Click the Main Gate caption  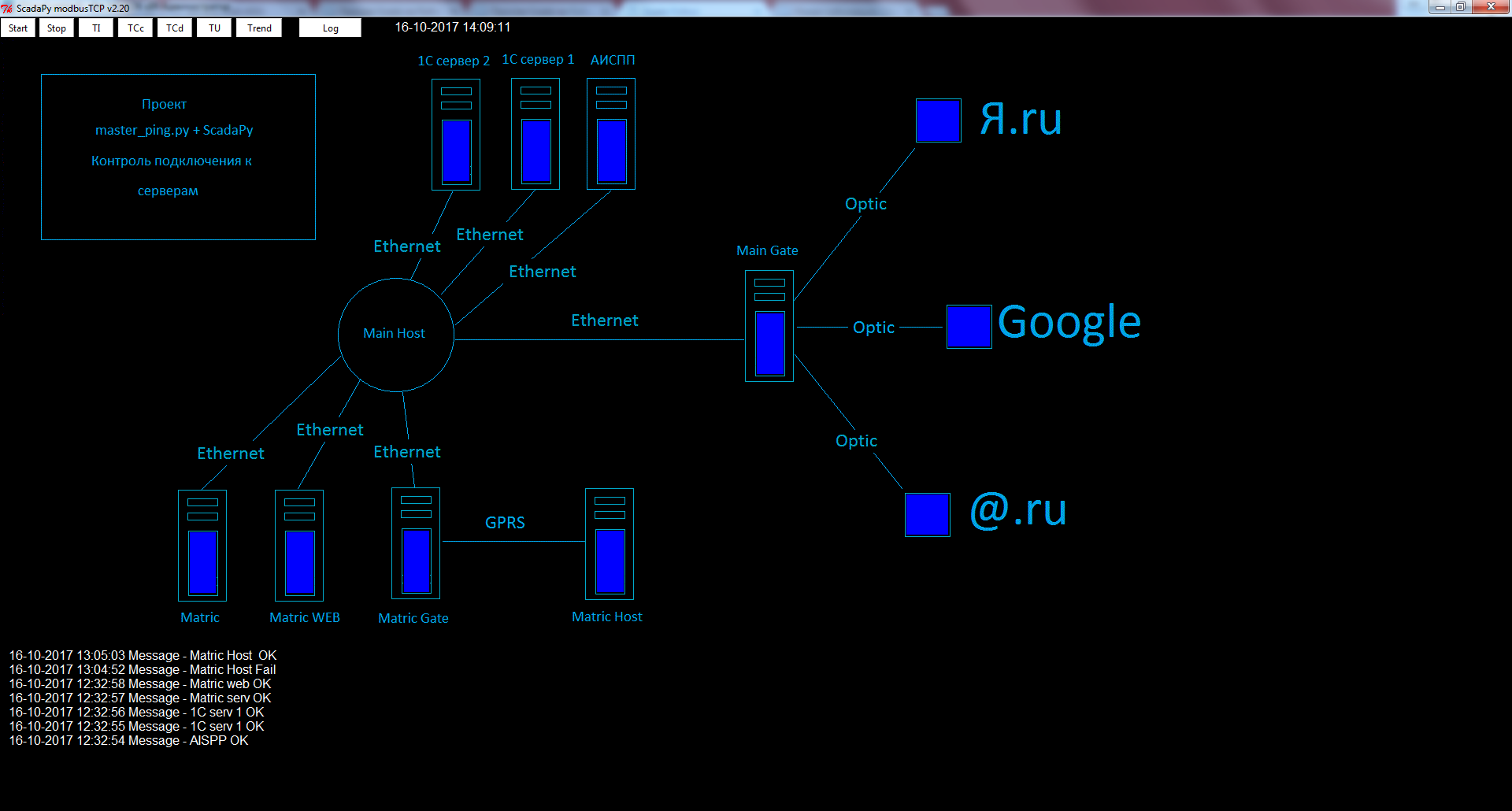tap(767, 250)
